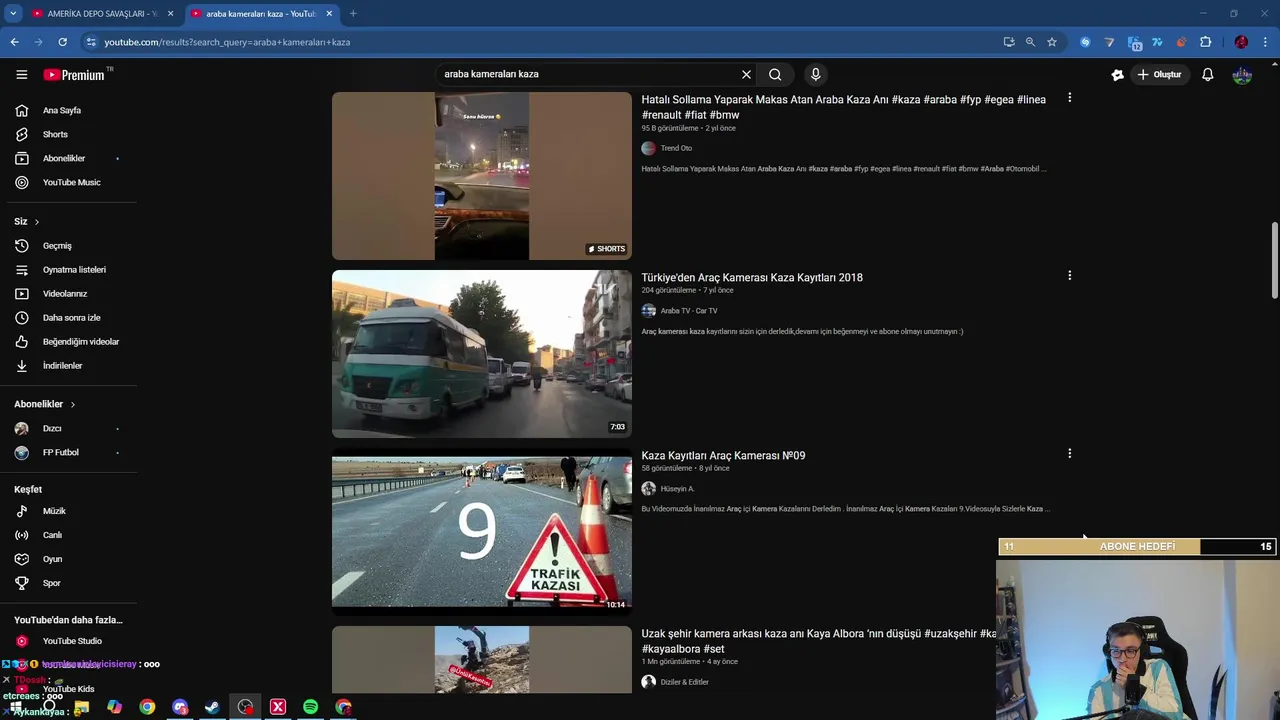Click the Oluştur create button
This screenshot has height=720, width=1280.
[x=1160, y=74]
